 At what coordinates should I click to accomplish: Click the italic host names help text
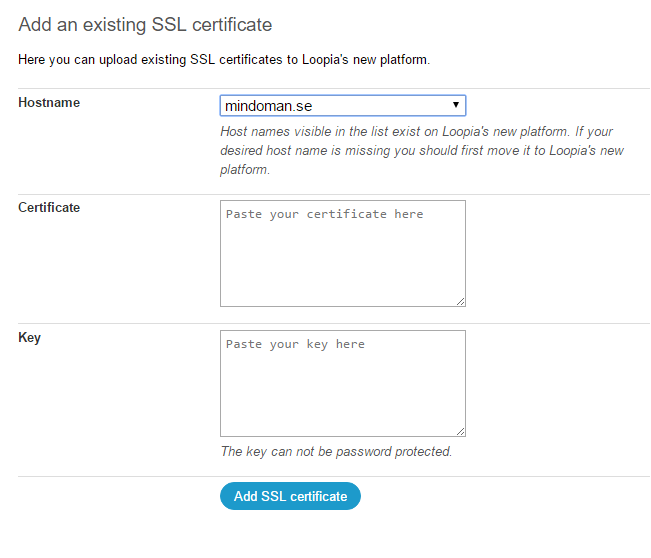pyautogui.click(x=422, y=150)
